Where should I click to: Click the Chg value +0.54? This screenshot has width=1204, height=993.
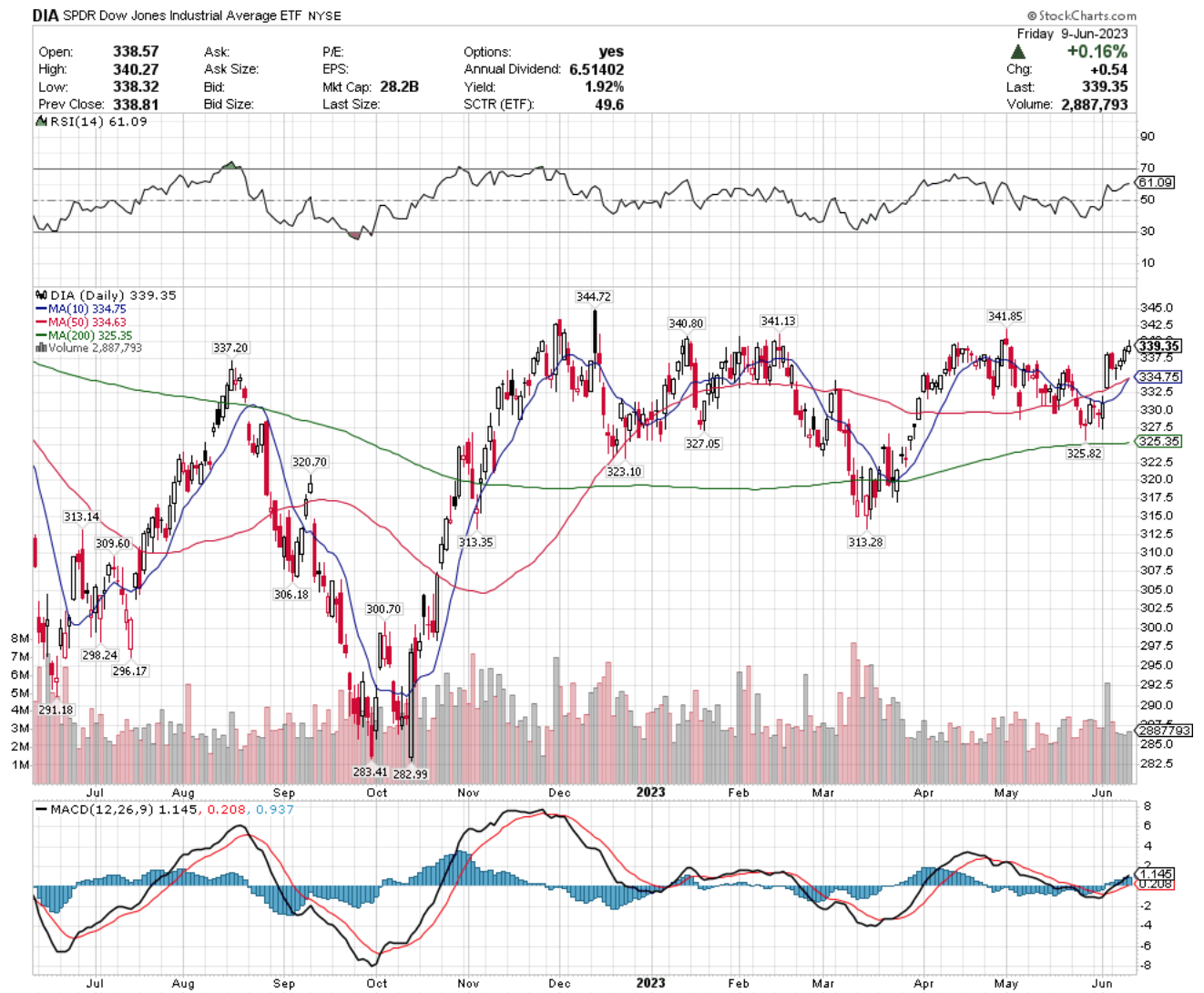(x=1109, y=69)
